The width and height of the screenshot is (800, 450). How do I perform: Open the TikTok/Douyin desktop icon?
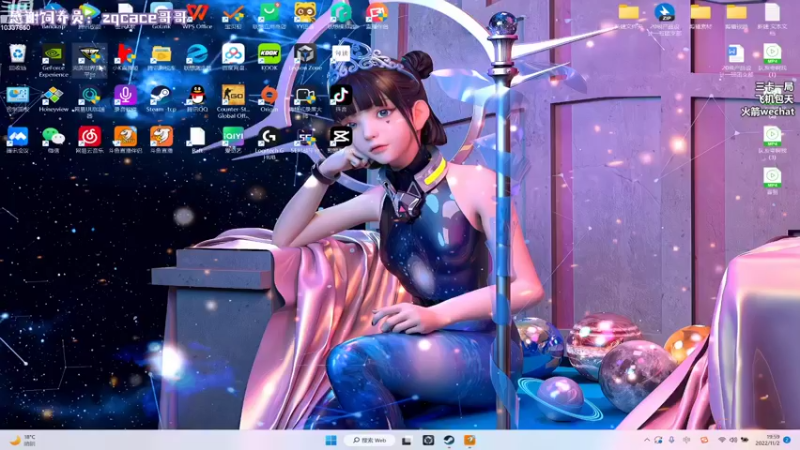tap(341, 96)
